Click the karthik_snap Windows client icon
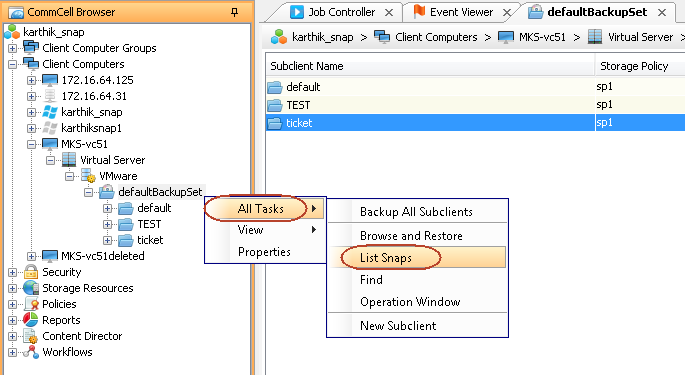The image size is (685, 375). (x=50, y=112)
